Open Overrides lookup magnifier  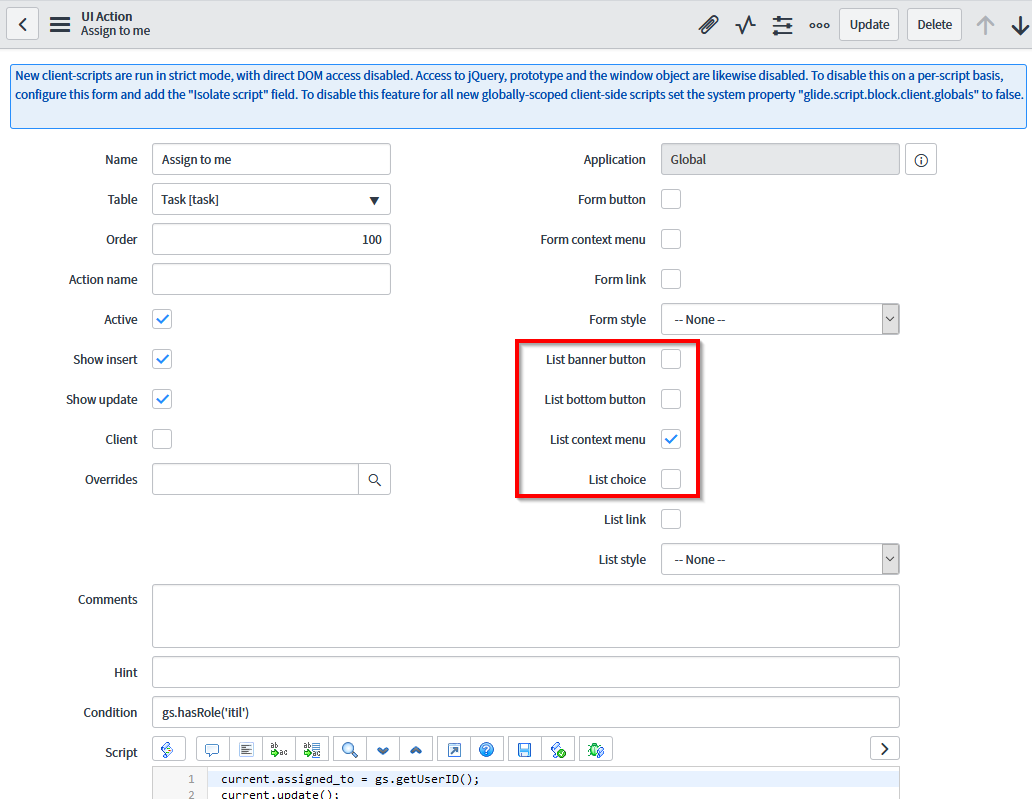tap(374, 480)
